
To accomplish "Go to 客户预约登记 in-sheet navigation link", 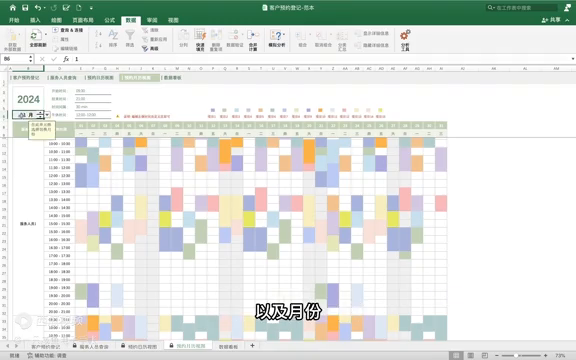I will pos(25,78).
